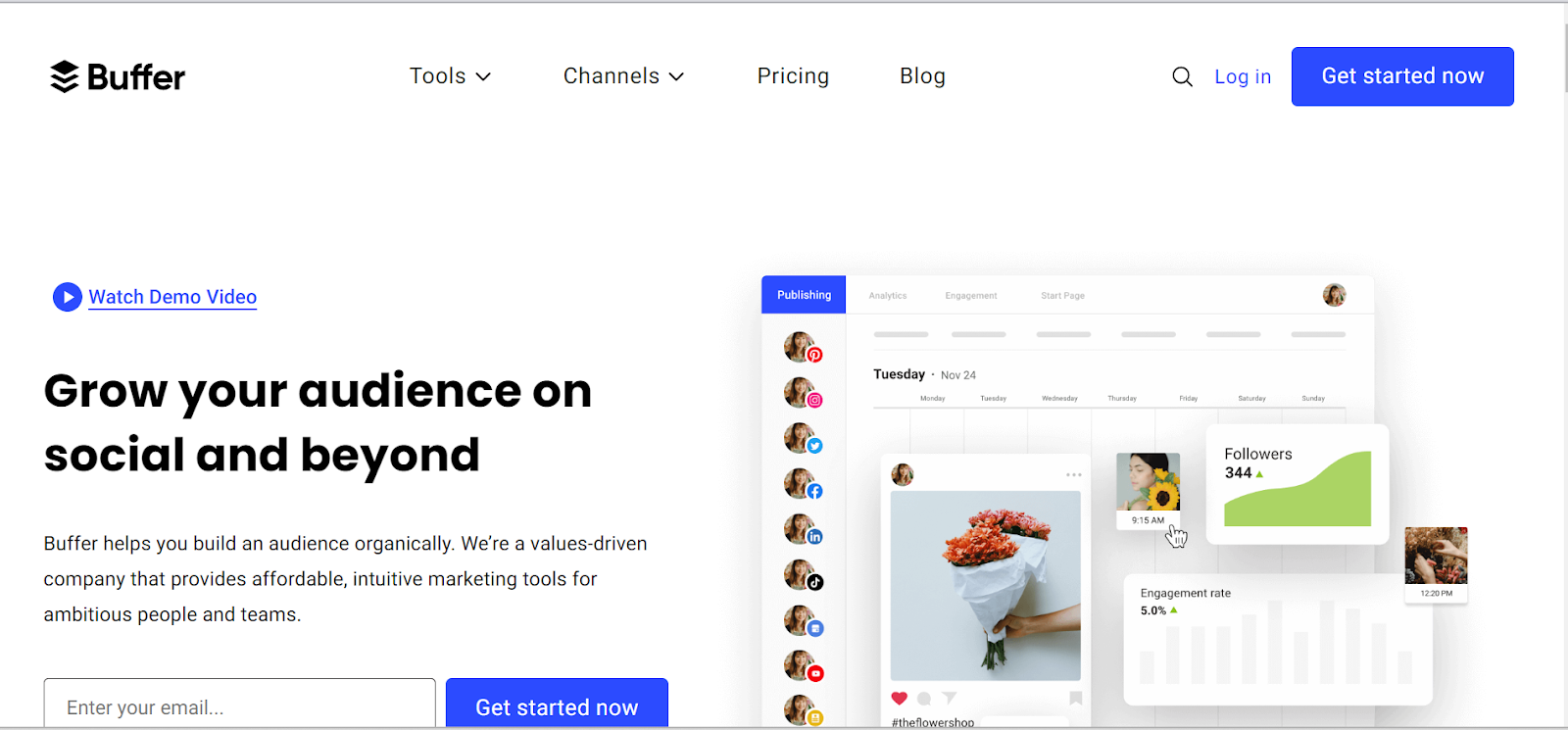Select the LinkedIn channel avatar
Image resolution: width=1568 pixels, height=730 pixels.
click(x=803, y=529)
